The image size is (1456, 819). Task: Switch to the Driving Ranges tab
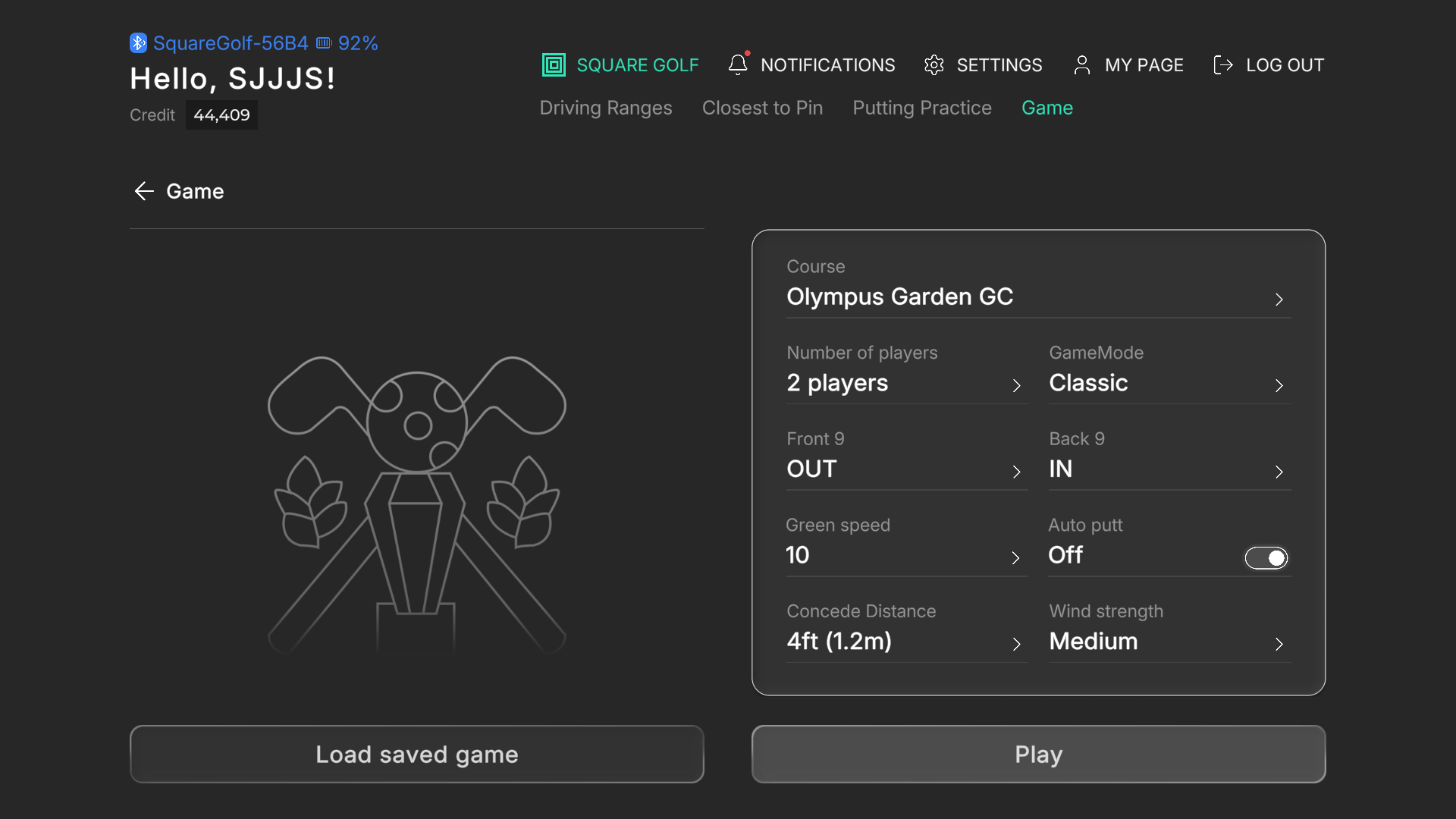point(606,108)
